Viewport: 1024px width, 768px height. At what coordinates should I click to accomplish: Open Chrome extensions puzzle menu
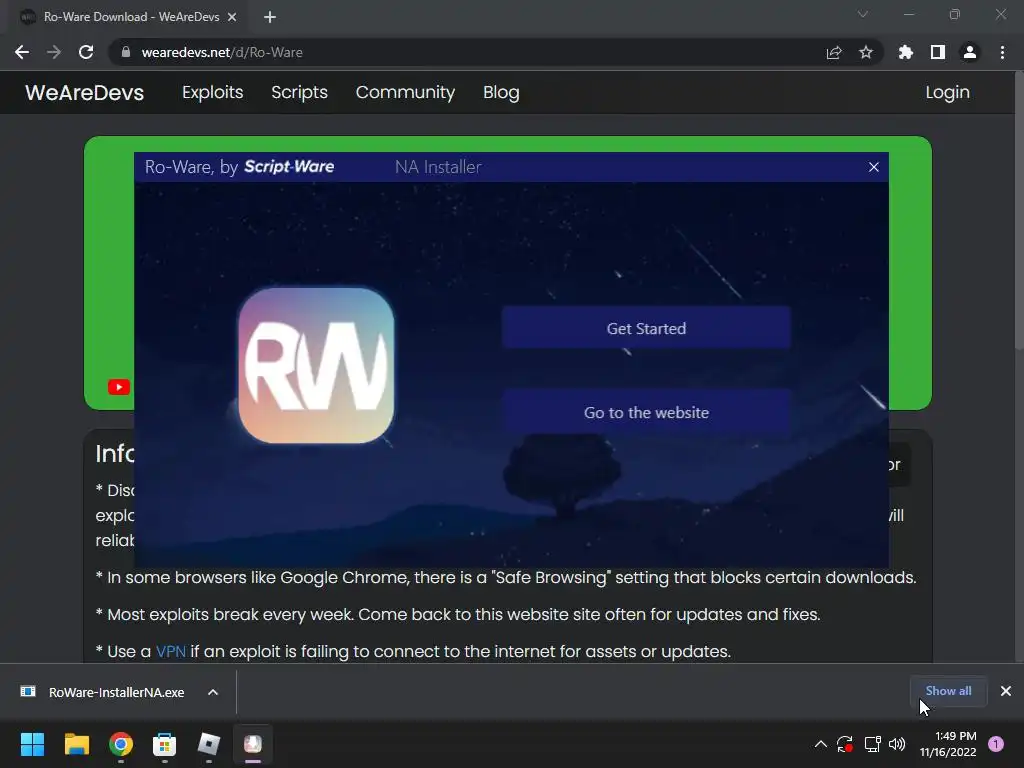coord(906,52)
